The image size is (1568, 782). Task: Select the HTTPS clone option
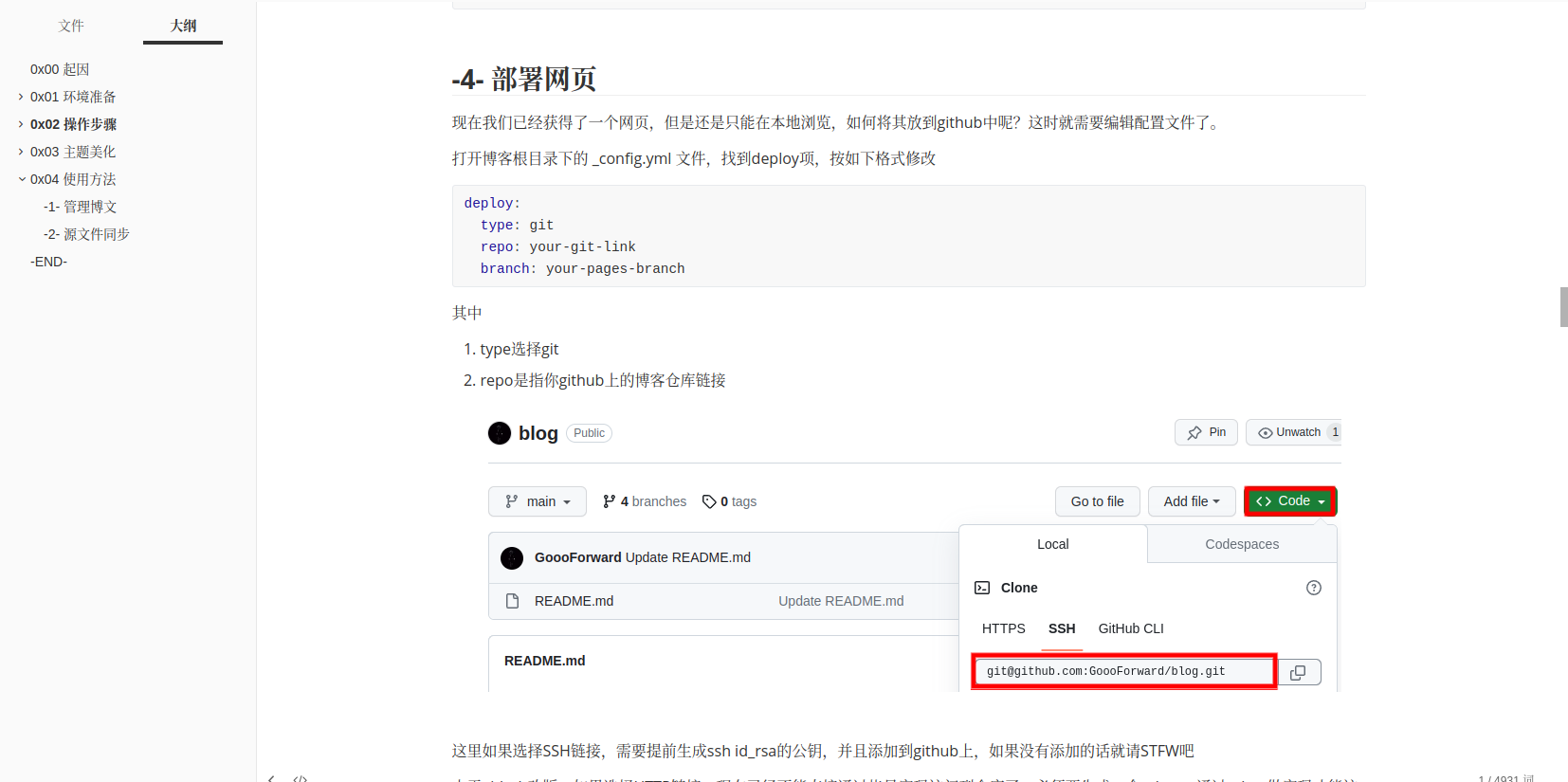(1004, 628)
